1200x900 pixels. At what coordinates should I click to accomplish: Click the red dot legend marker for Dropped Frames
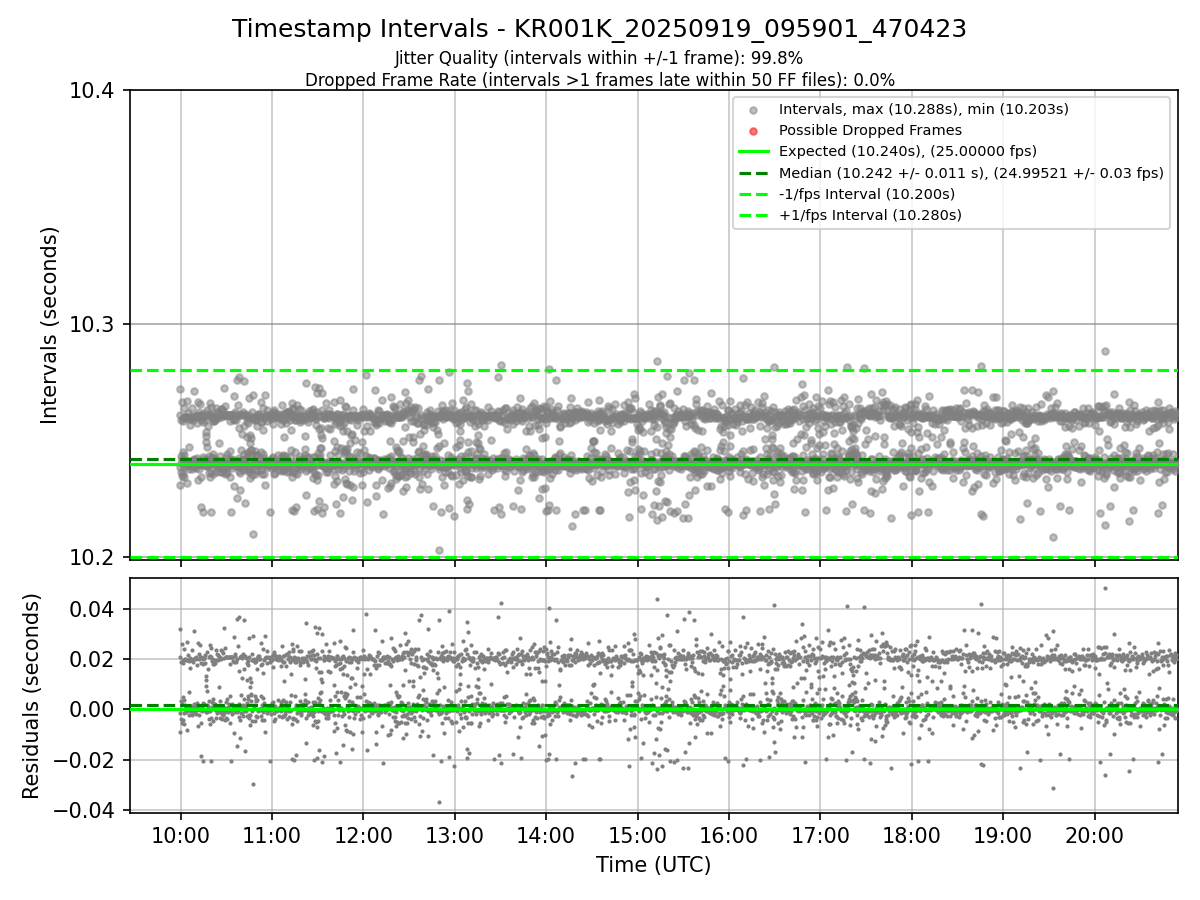pos(754,131)
